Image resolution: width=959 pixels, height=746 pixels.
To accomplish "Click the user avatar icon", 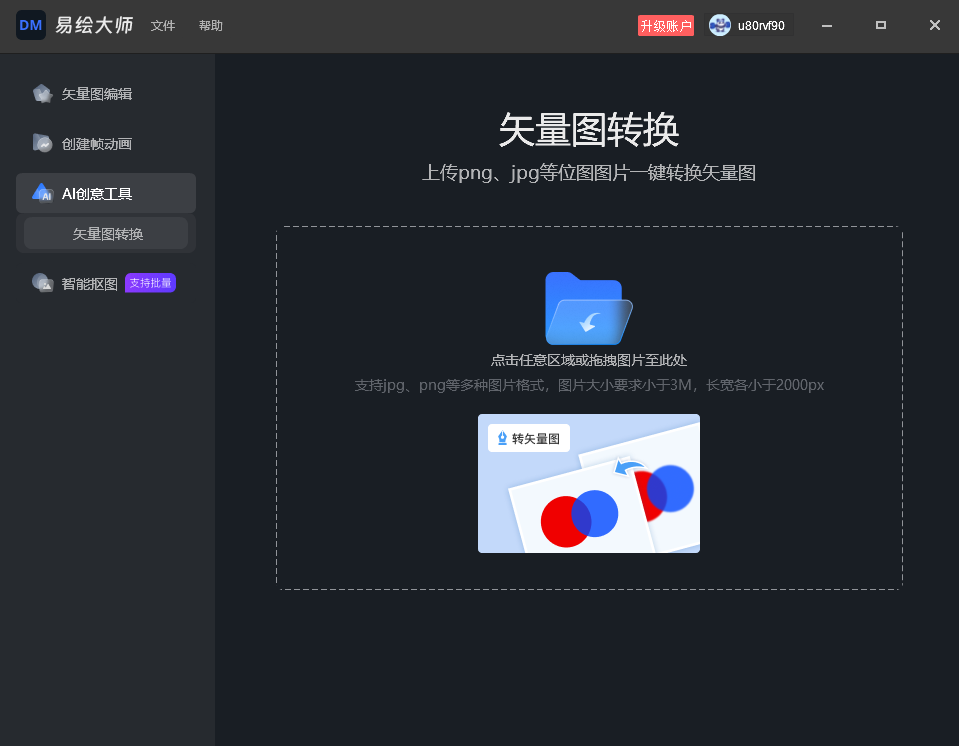I will click(x=719, y=25).
